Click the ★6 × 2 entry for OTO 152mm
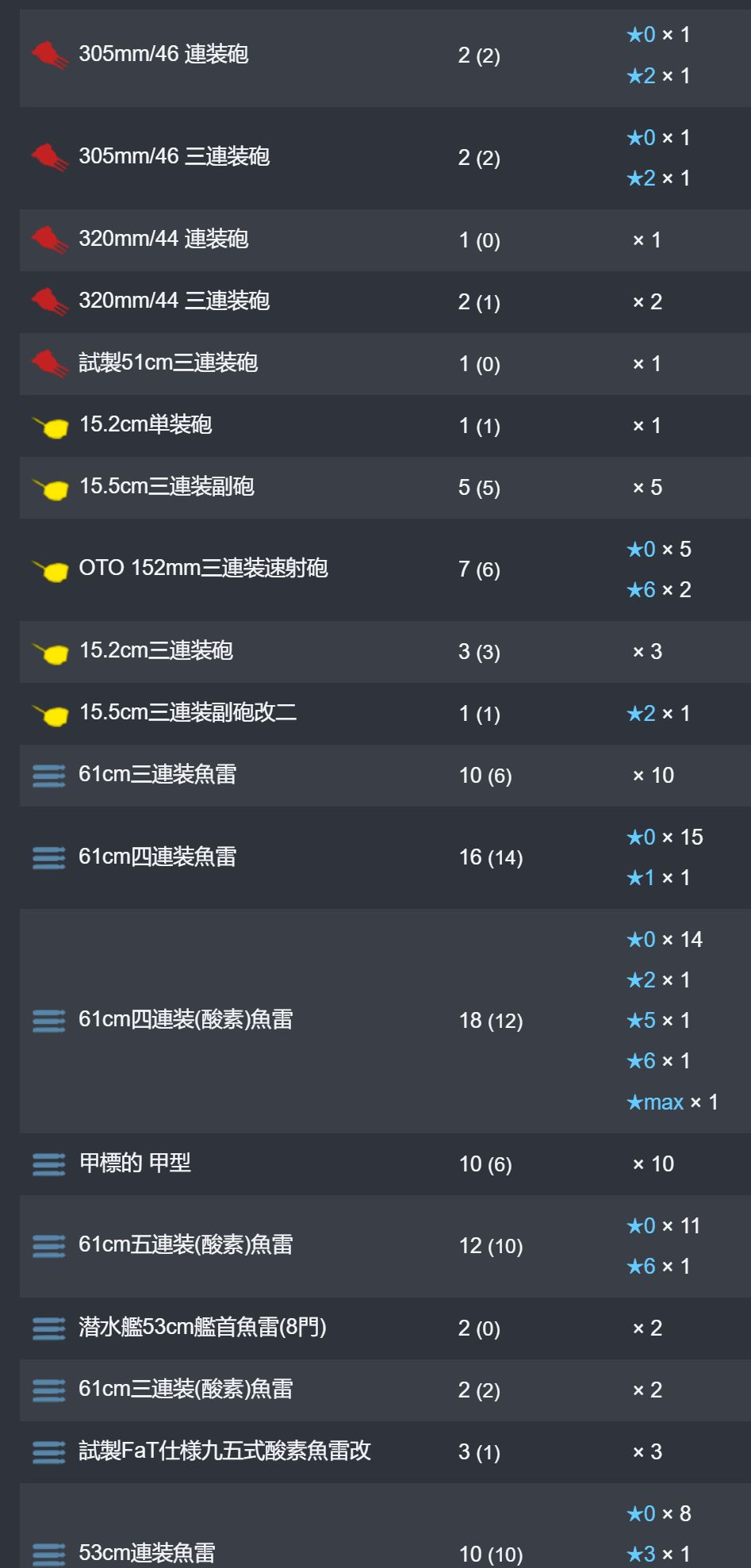This screenshot has width=751, height=1568. (x=659, y=589)
